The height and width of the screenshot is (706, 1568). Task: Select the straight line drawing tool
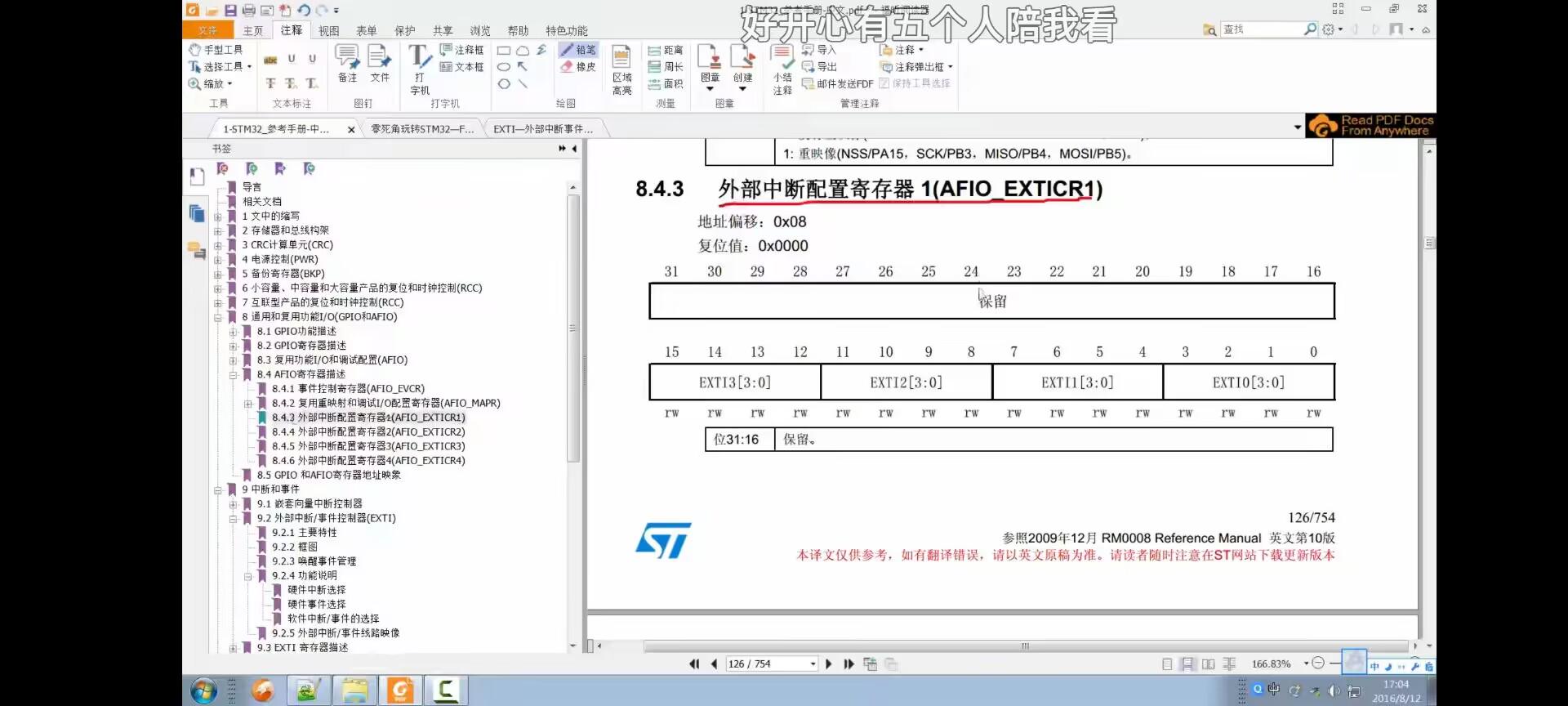[x=523, y=84]
